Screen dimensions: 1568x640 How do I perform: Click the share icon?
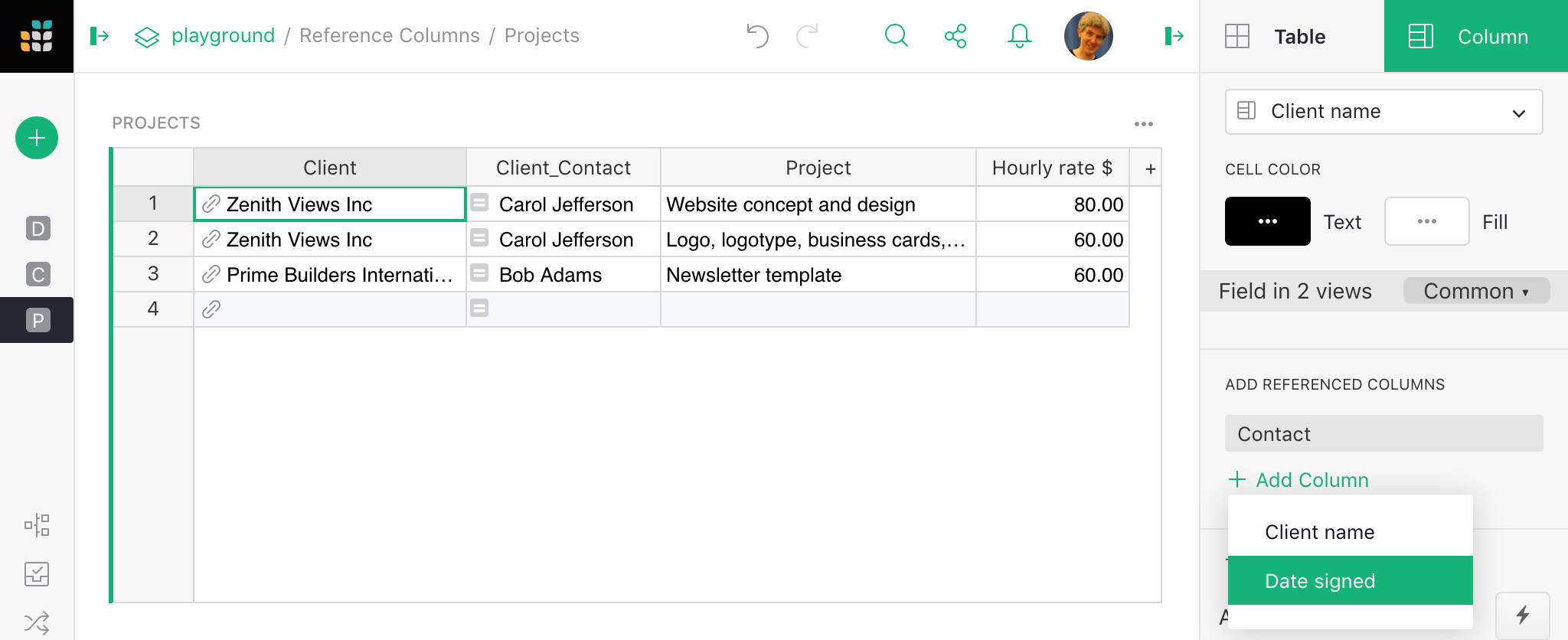[955, 36]
